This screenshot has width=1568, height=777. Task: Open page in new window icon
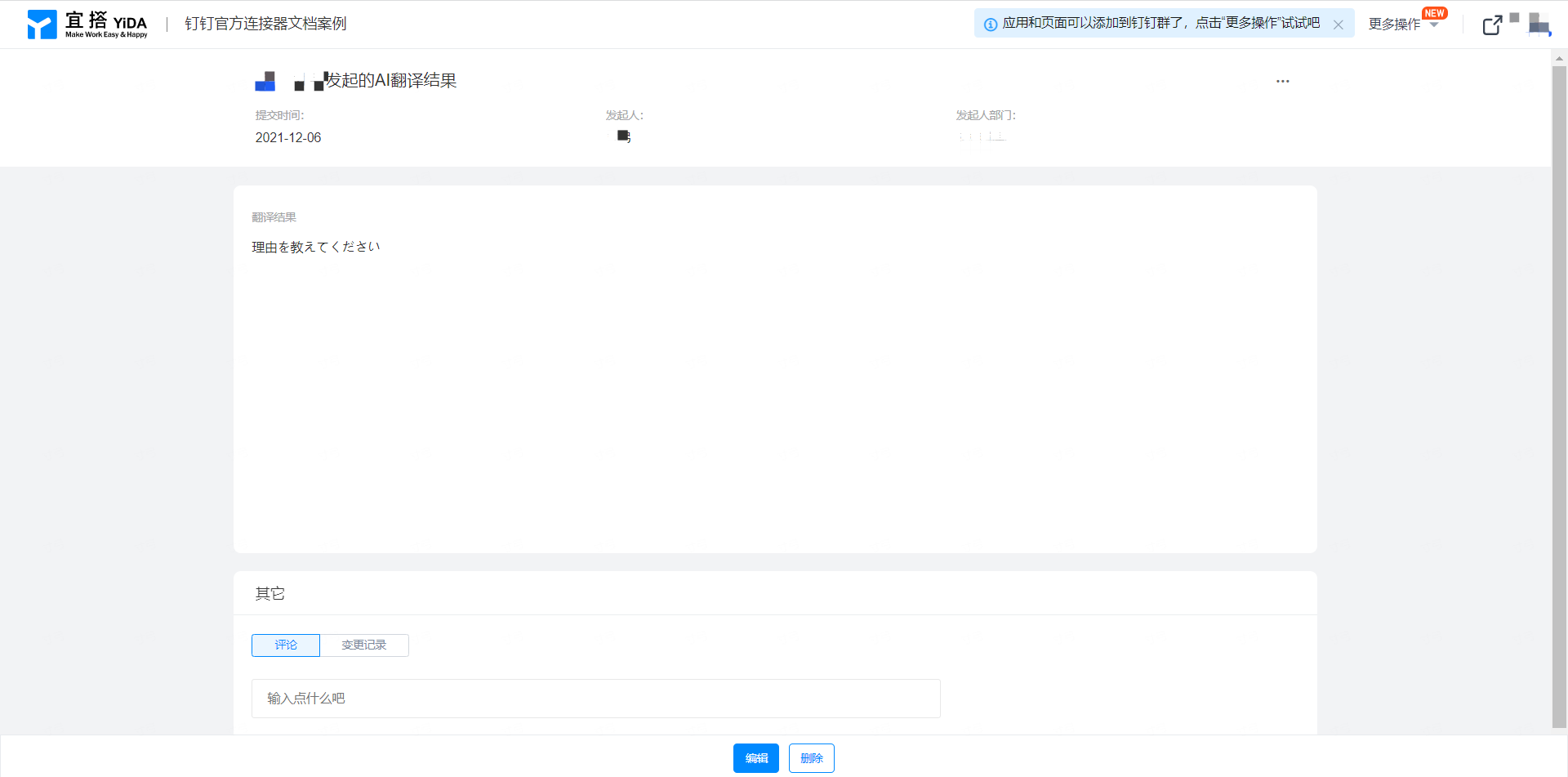click(1491, 25)
